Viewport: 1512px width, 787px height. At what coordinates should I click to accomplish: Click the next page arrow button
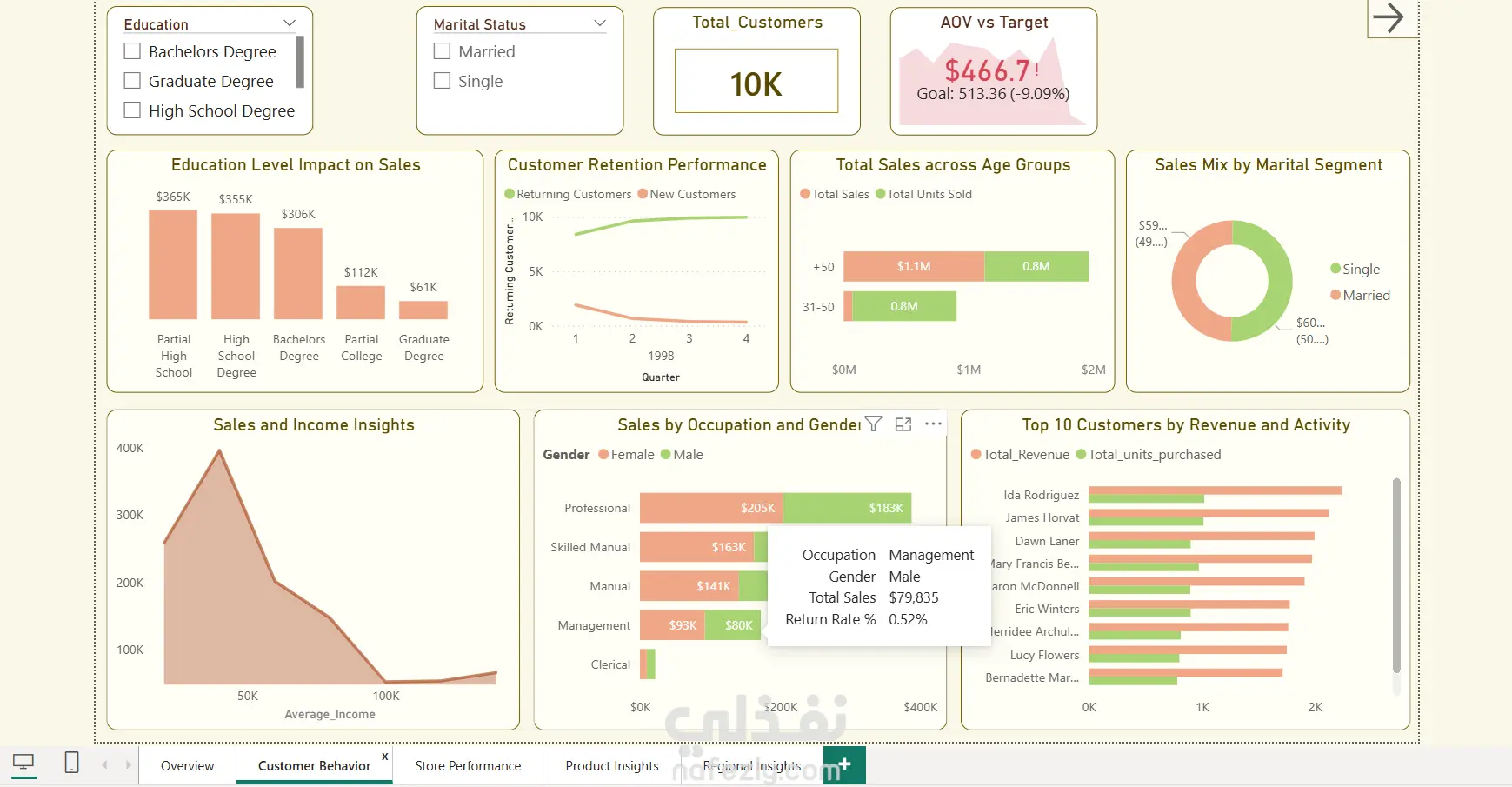[1389, 17]
